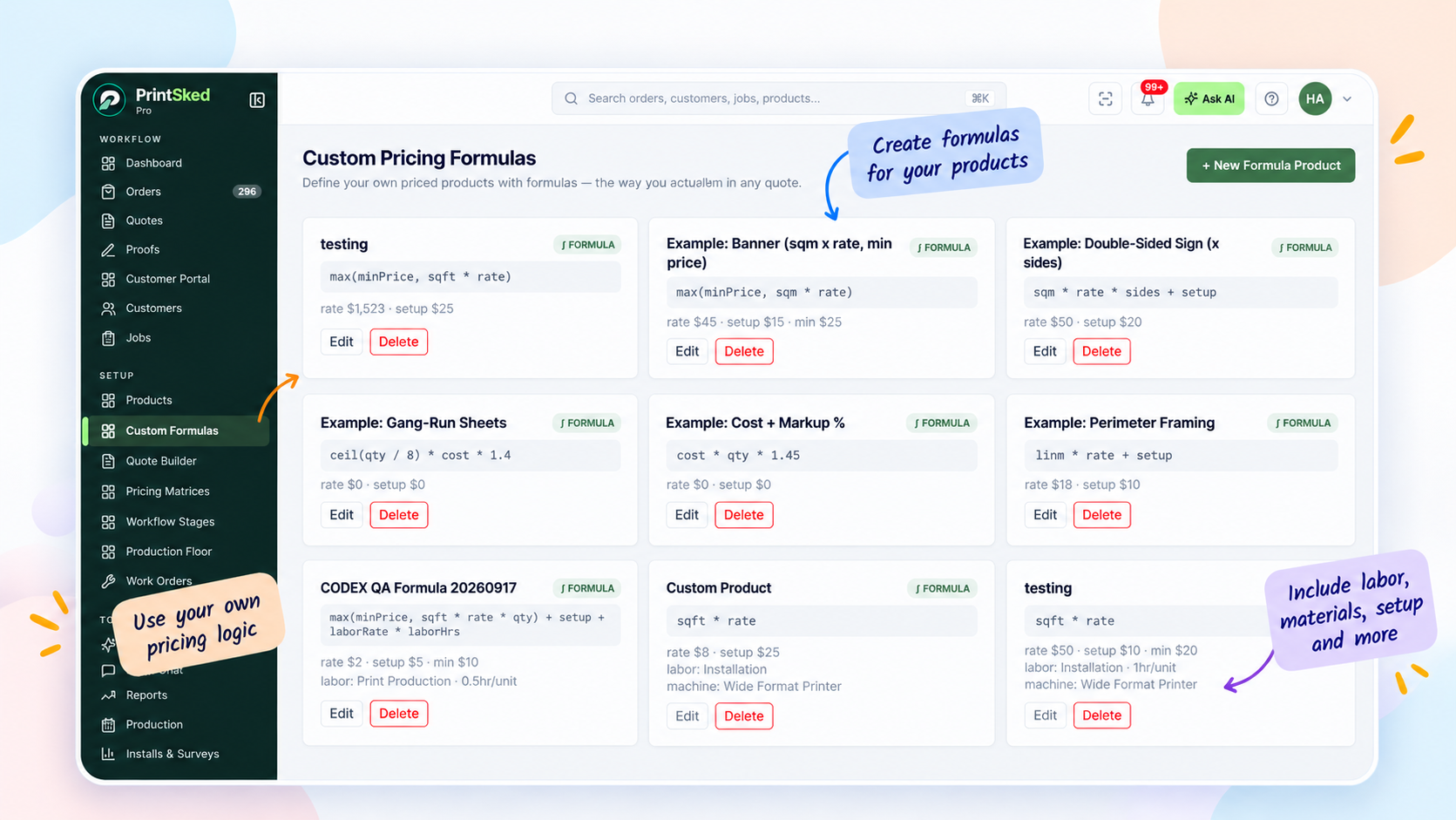
Task: Open Orders in the sidebar
Action: click(x=143, y=192)
